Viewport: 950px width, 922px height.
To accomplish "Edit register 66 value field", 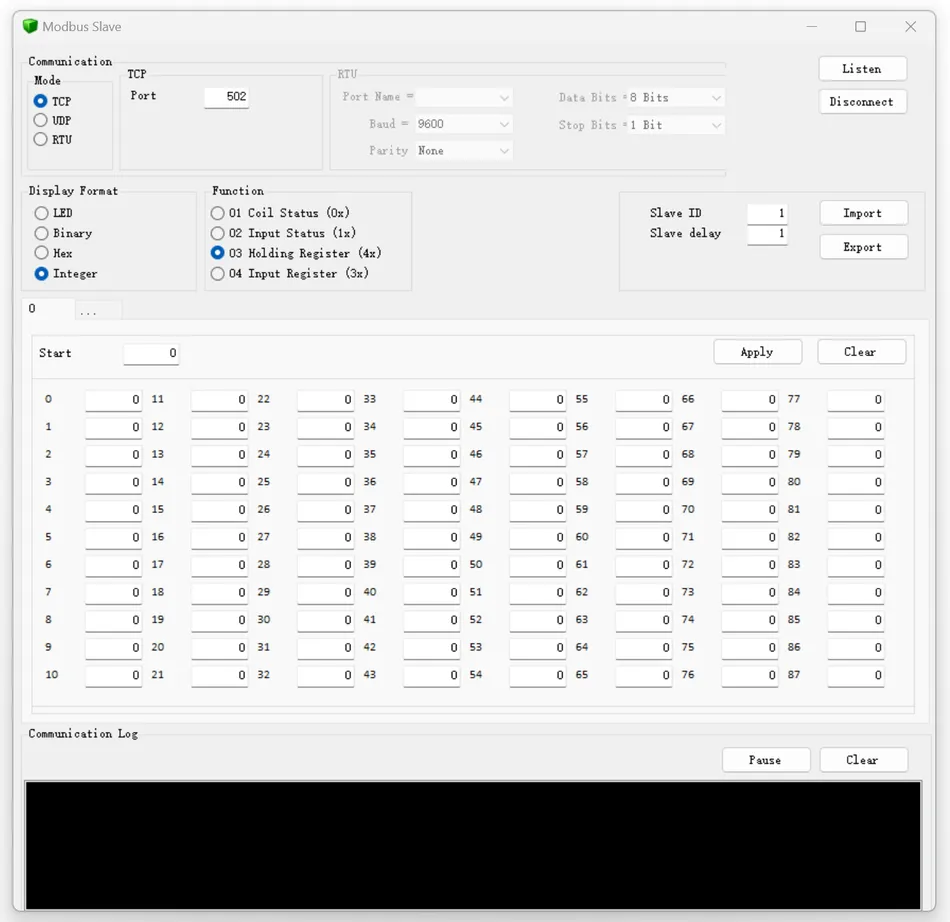I will point(749,400).
